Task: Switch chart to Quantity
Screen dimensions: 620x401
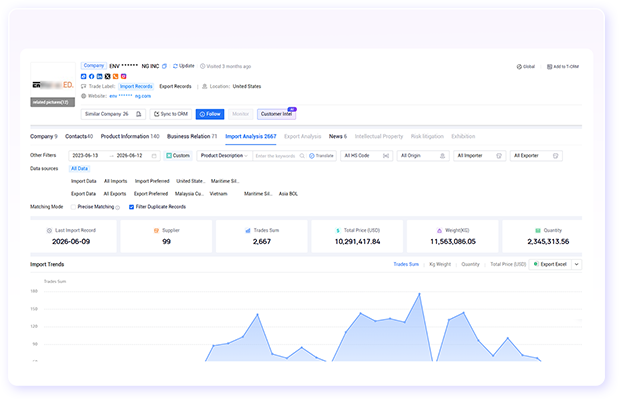Action: pyautogui.click(x=470, y=264)
